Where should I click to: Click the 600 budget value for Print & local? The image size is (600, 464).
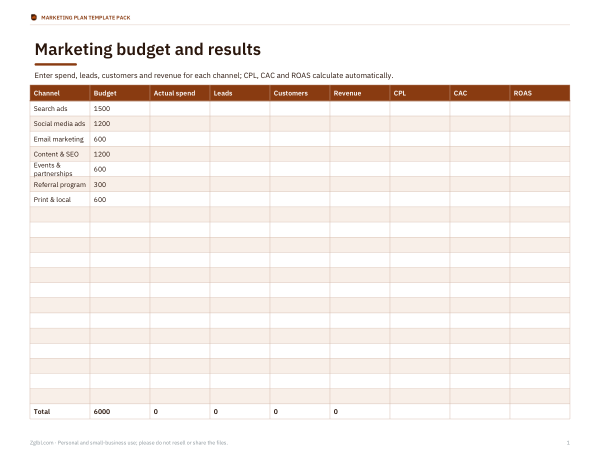click(x=99, y=199)
